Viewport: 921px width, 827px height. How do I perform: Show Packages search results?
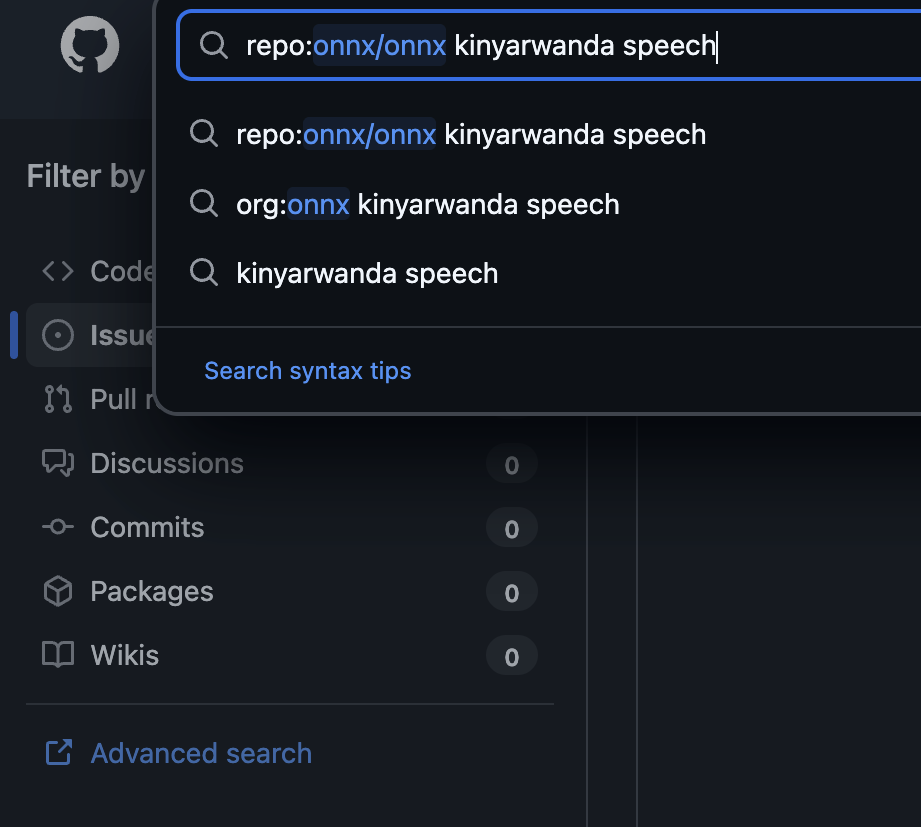point(152,591)
